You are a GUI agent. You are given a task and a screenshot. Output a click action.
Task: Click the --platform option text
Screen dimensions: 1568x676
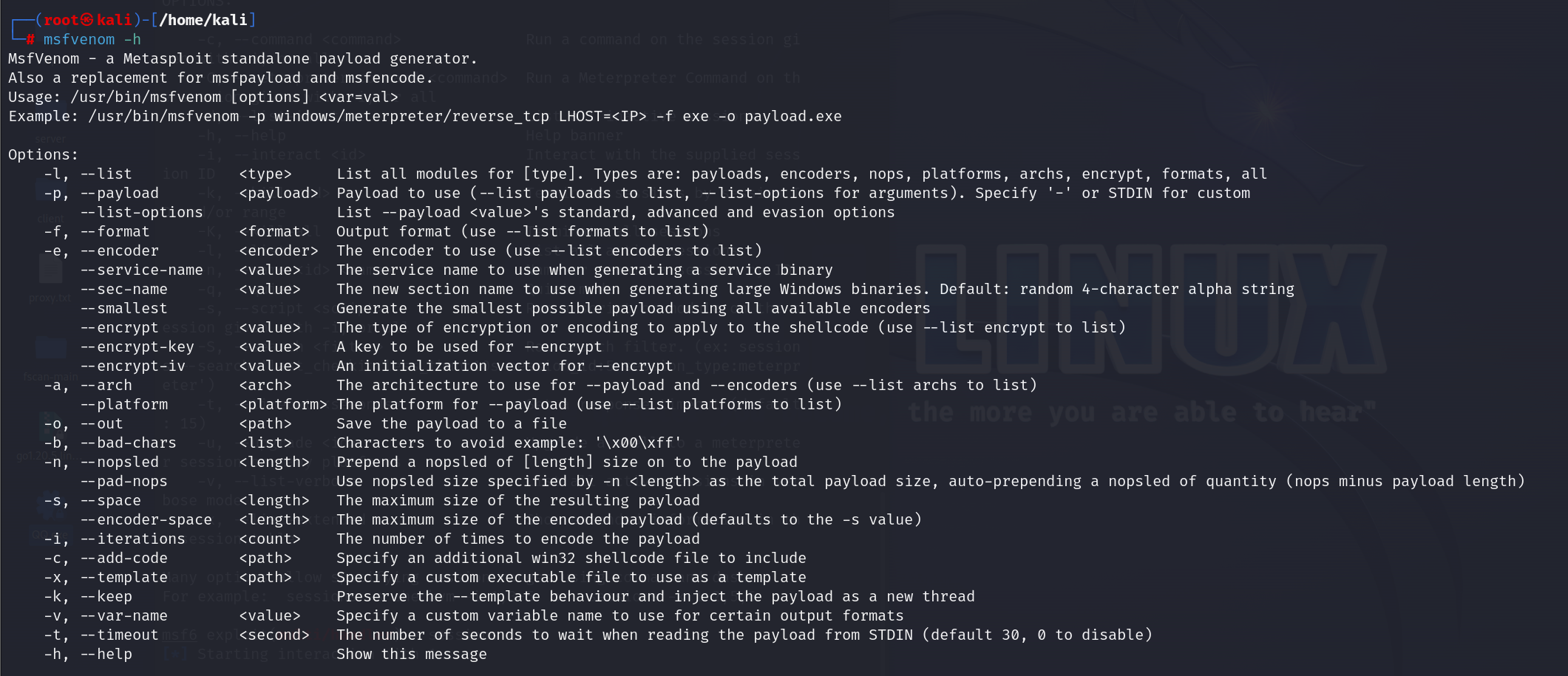click(x=123, y=404)
